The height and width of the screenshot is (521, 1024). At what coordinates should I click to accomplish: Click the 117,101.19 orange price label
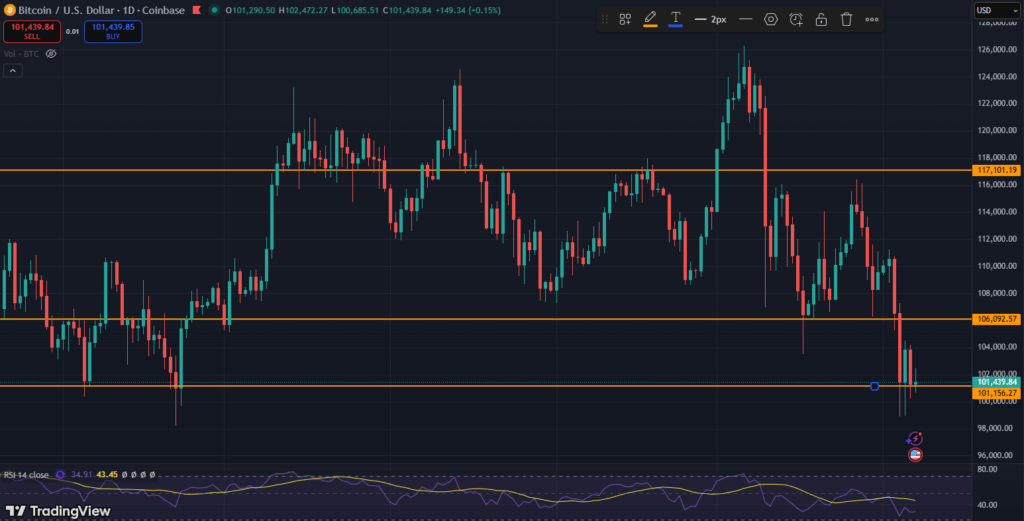996,170
